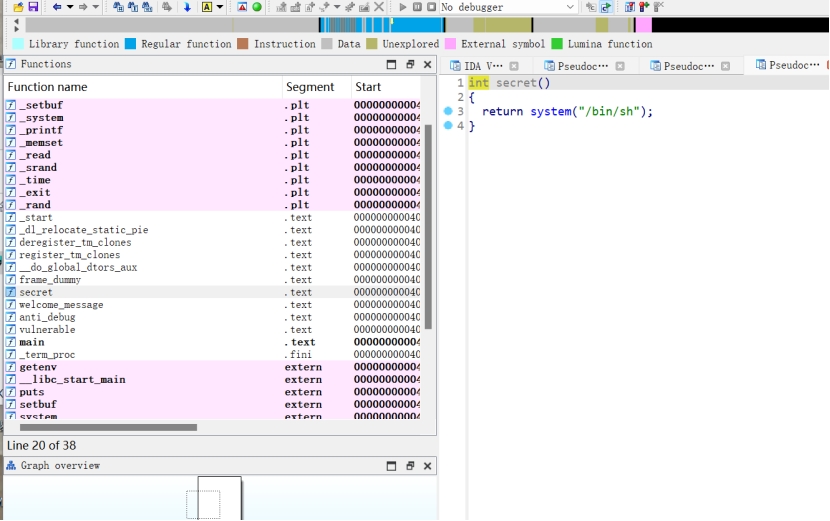Viewport: 830px width, 521px height.
Task: Click the green circle toolbar icon
Action: 257,7
